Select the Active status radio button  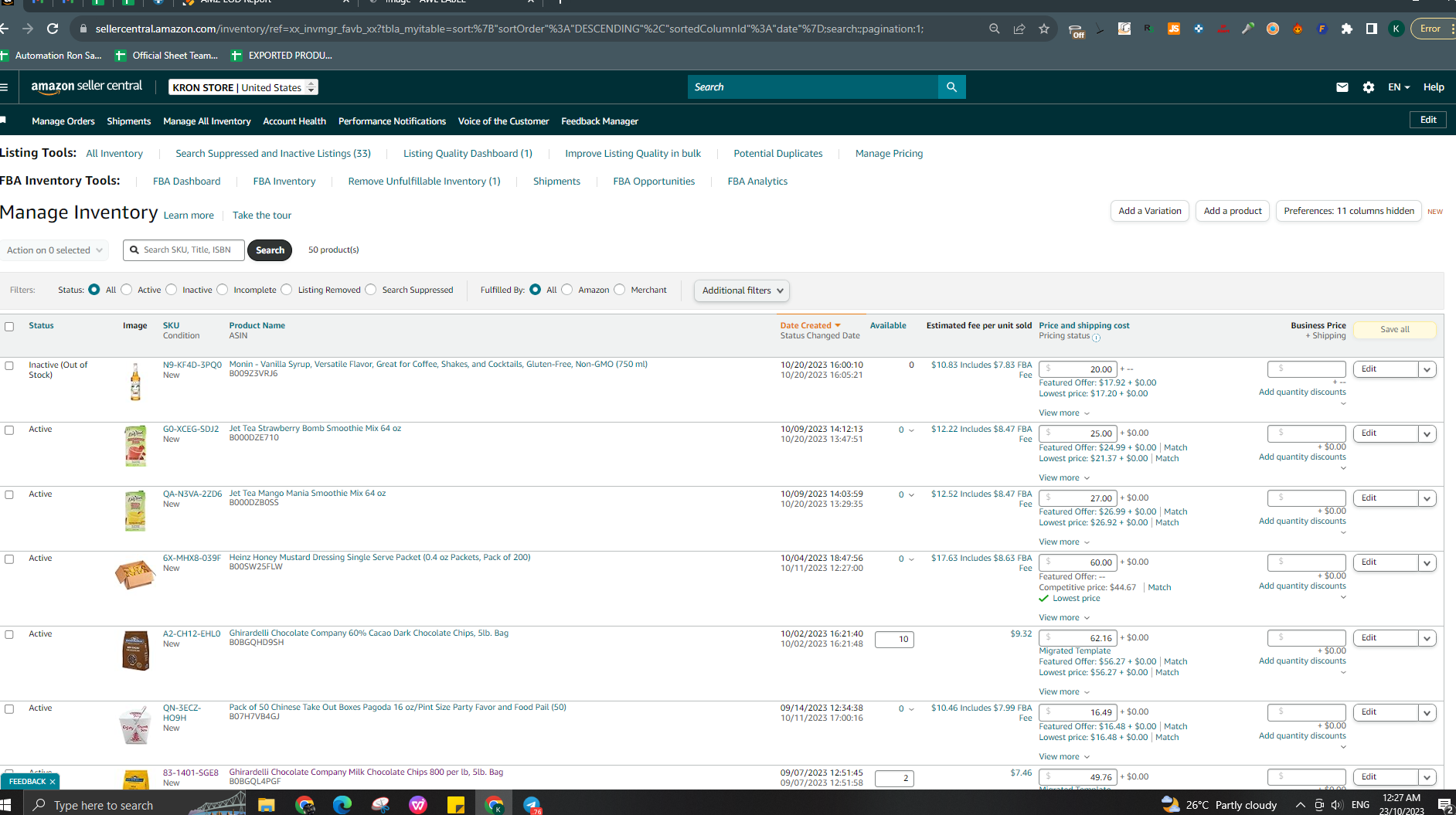(x=127, y=290)
